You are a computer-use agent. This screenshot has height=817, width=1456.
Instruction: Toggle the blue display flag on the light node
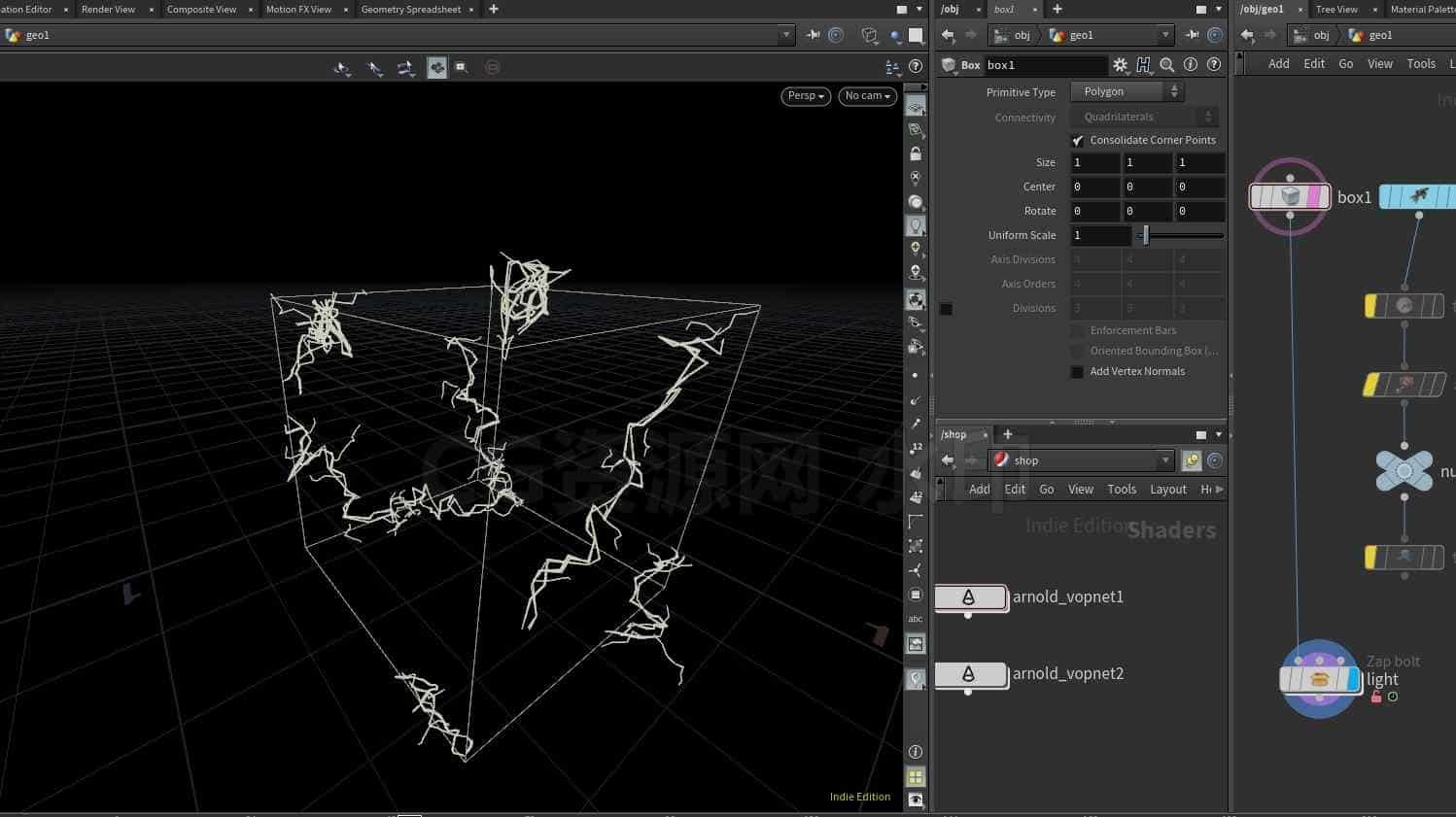pos(1354,679)
